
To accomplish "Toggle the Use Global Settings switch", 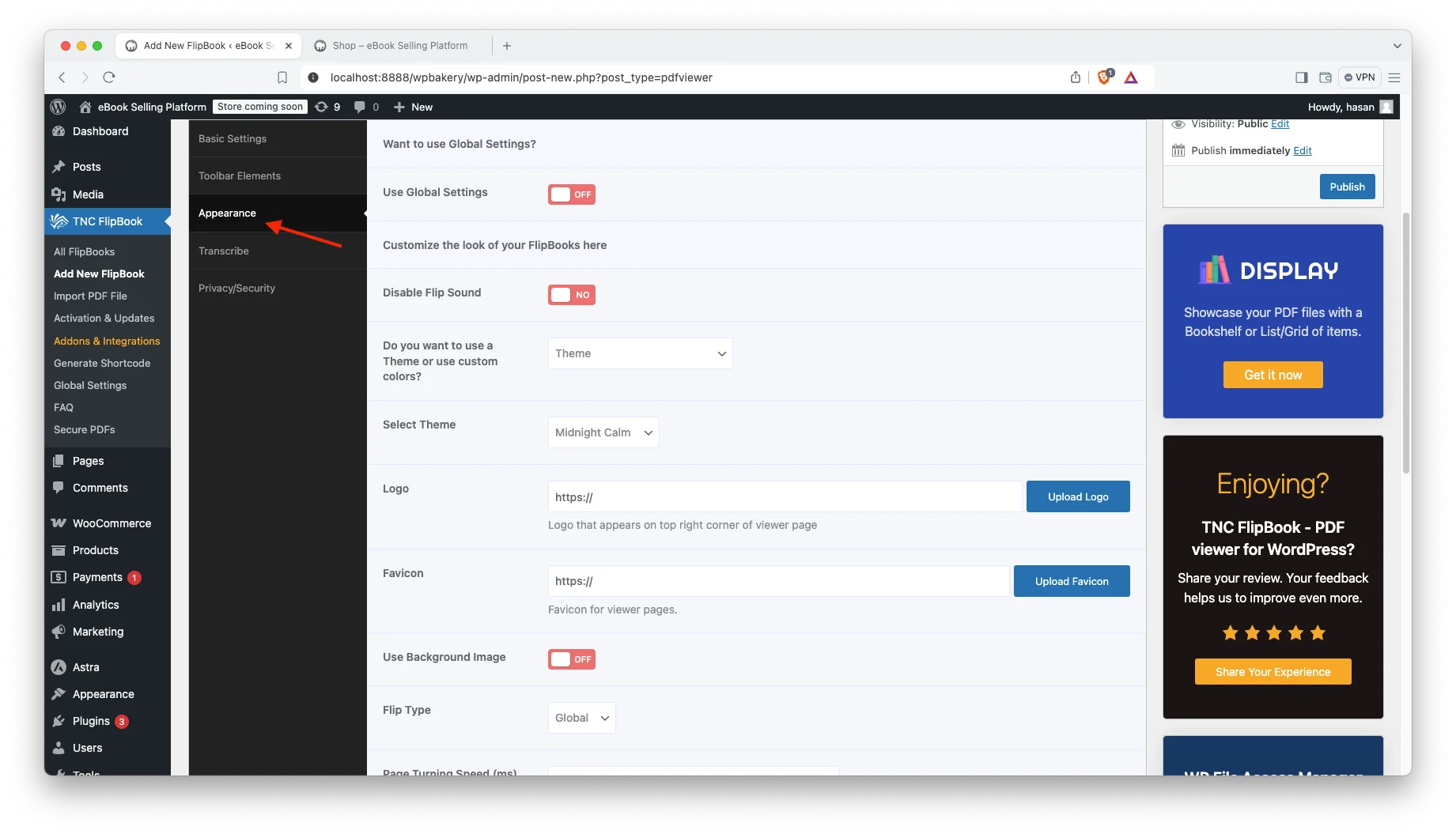I will [x=571, y=194].
